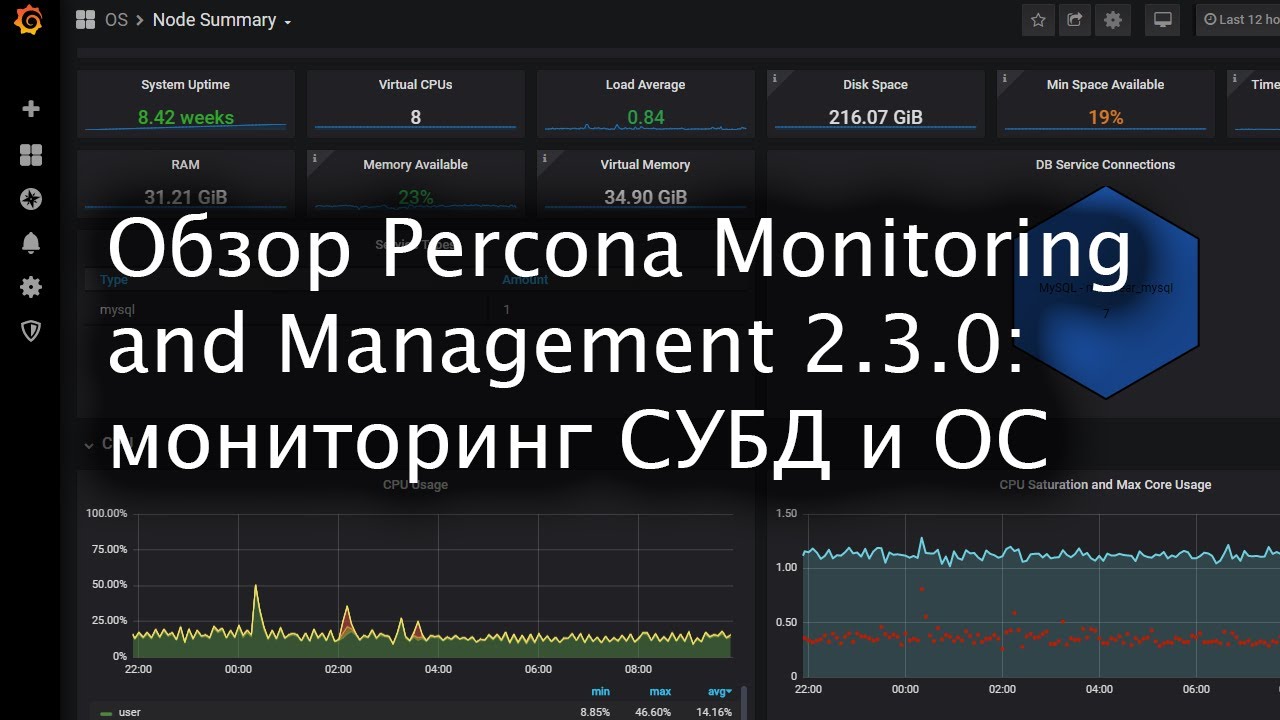
Task: Show info for Min Space Available panel
Action: pyautogui.click(x=1004, y=77)
